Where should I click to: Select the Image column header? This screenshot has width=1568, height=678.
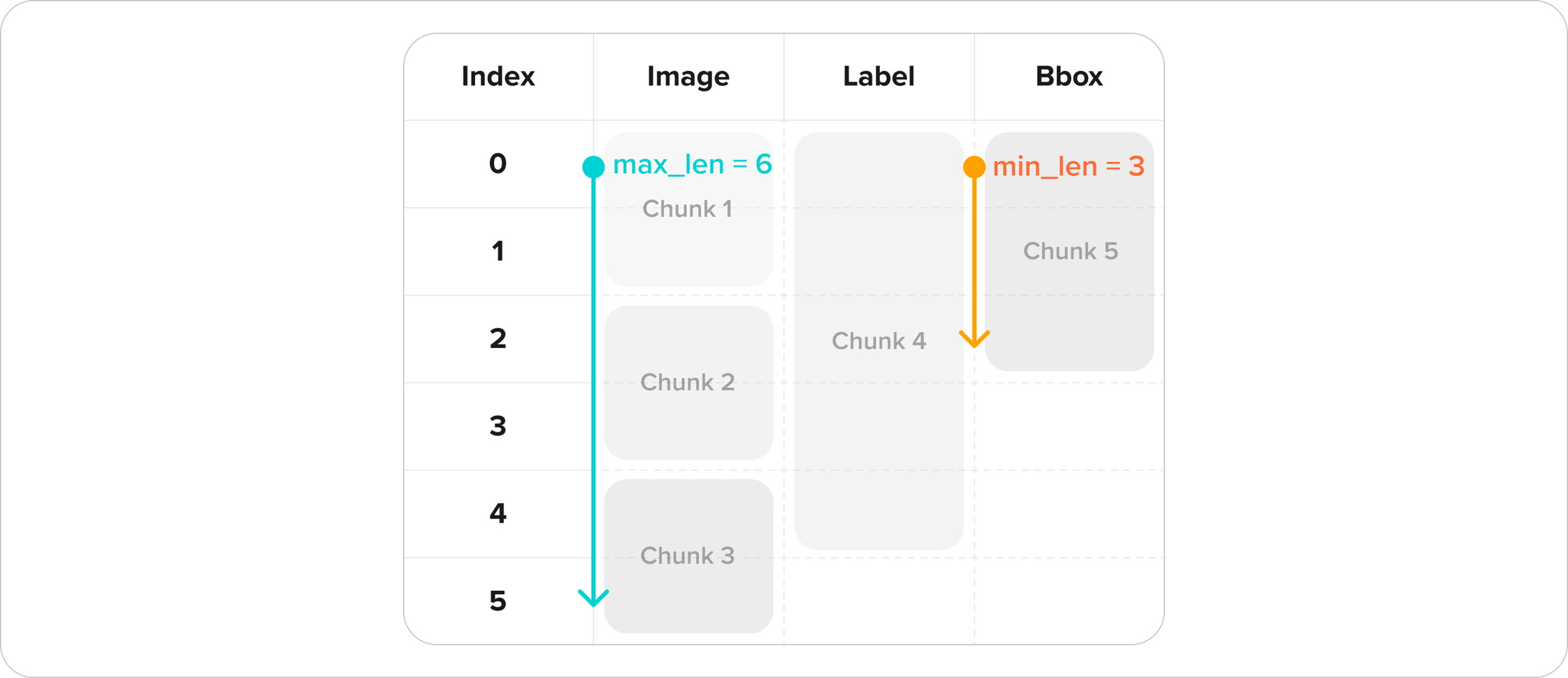pos(688,76)
